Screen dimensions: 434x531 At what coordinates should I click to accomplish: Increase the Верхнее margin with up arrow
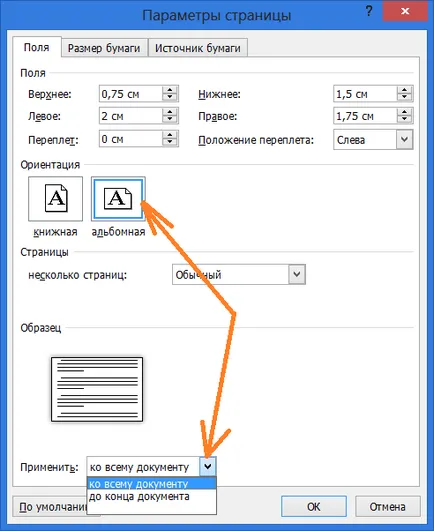[170, 90]
